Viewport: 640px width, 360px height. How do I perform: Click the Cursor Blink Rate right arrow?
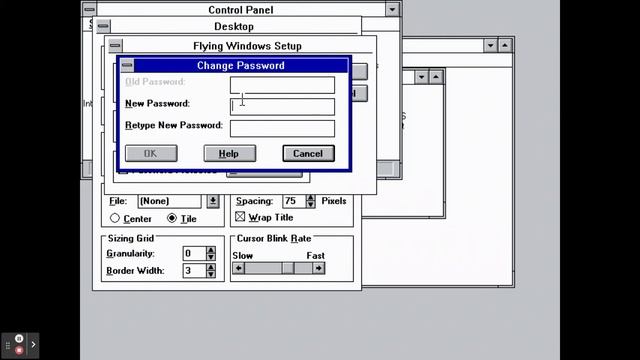click(x=319, y=268)
